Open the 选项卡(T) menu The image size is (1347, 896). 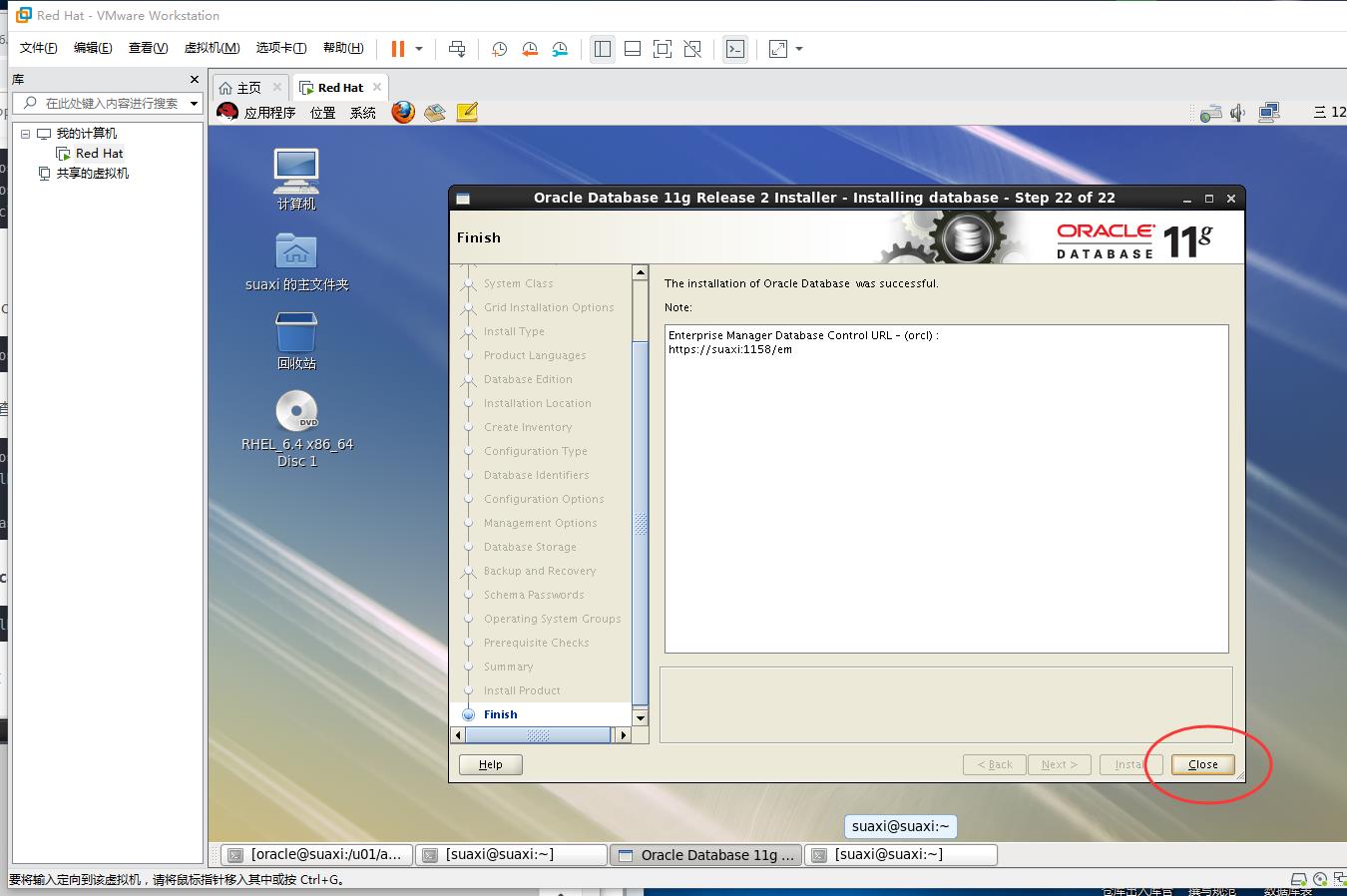[281, 48]
